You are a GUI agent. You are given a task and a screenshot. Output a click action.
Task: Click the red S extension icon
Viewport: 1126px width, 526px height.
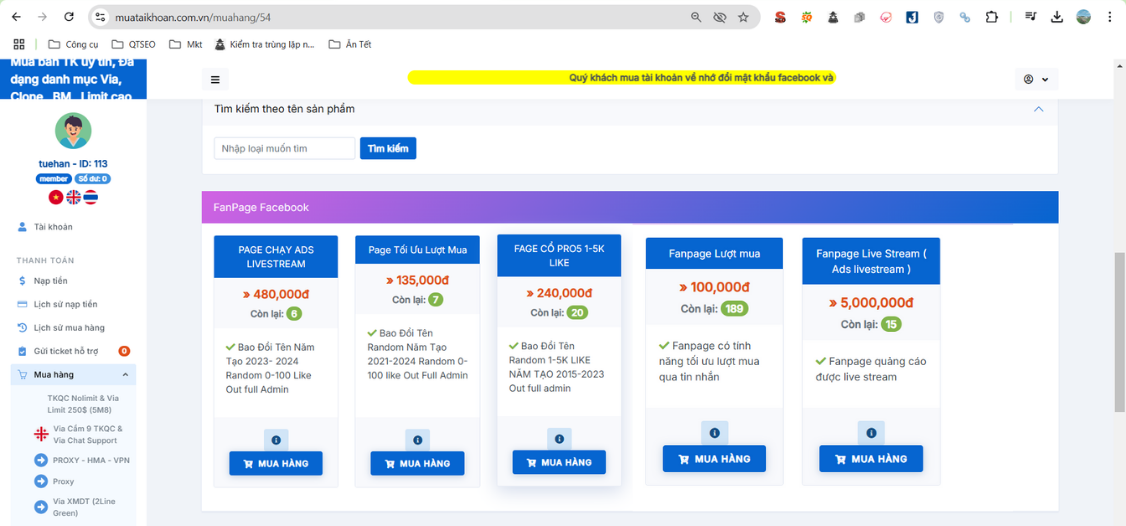click(781, 17)
